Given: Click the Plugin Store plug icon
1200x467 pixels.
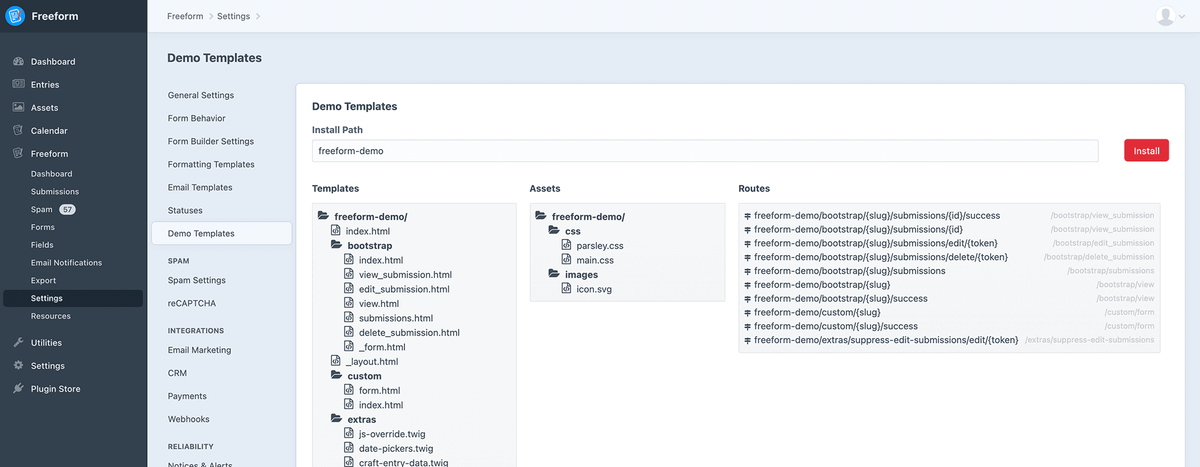Looking at the screenshot, I should 18,389.
